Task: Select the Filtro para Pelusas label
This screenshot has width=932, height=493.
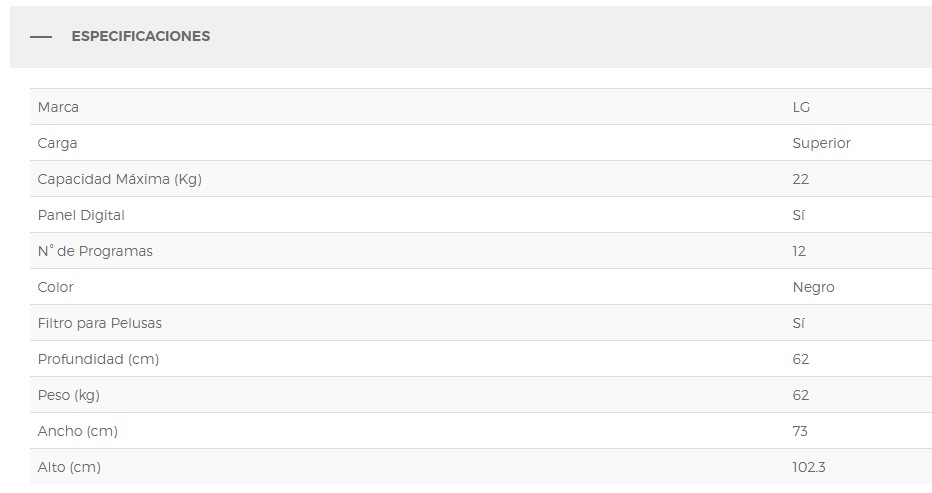Action: (99, 323)
